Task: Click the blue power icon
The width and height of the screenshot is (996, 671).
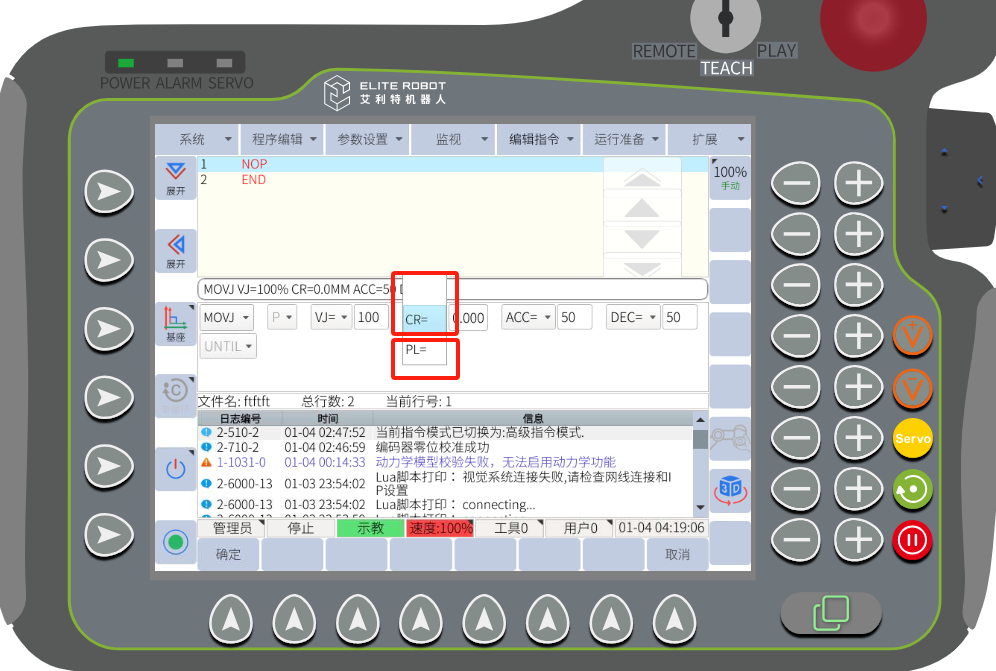Action: [176, 468]
